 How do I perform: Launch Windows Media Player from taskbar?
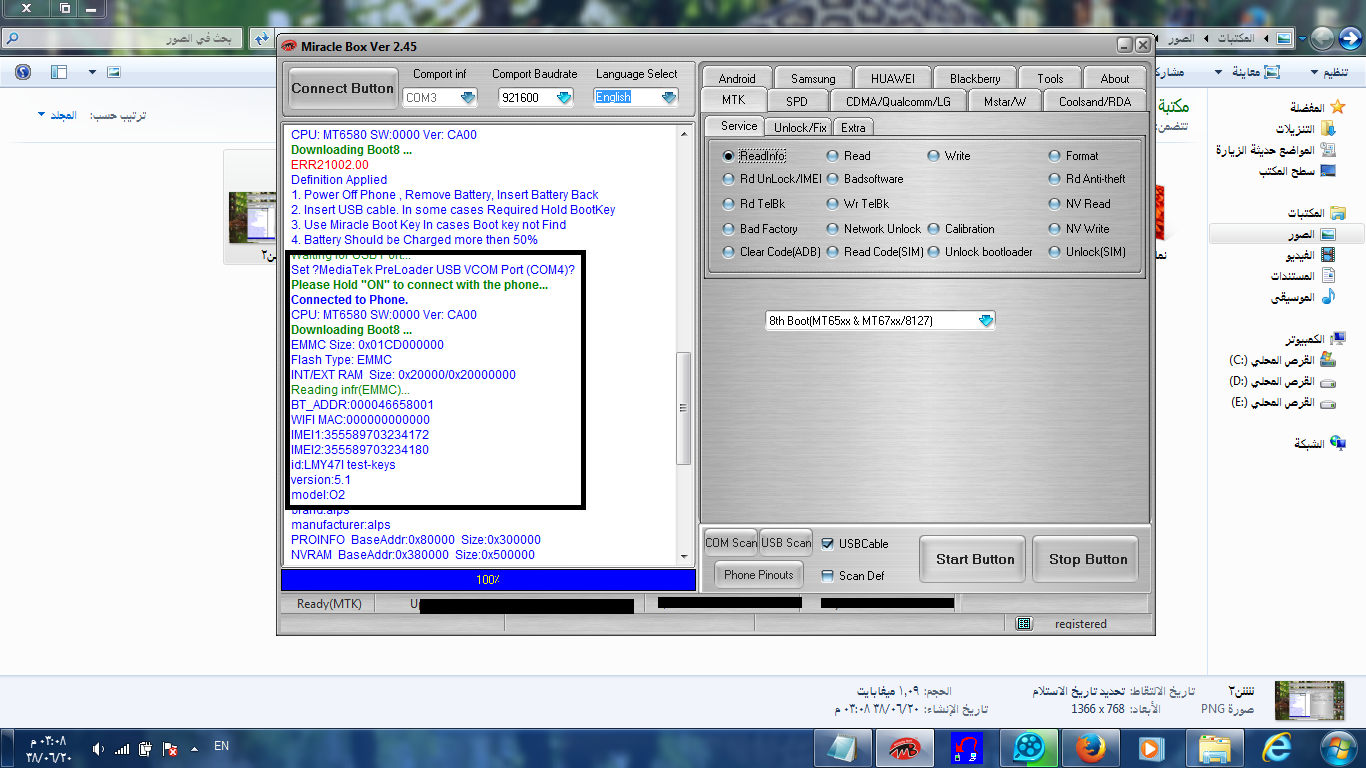pyautogui.click(x=1152, y=747)
